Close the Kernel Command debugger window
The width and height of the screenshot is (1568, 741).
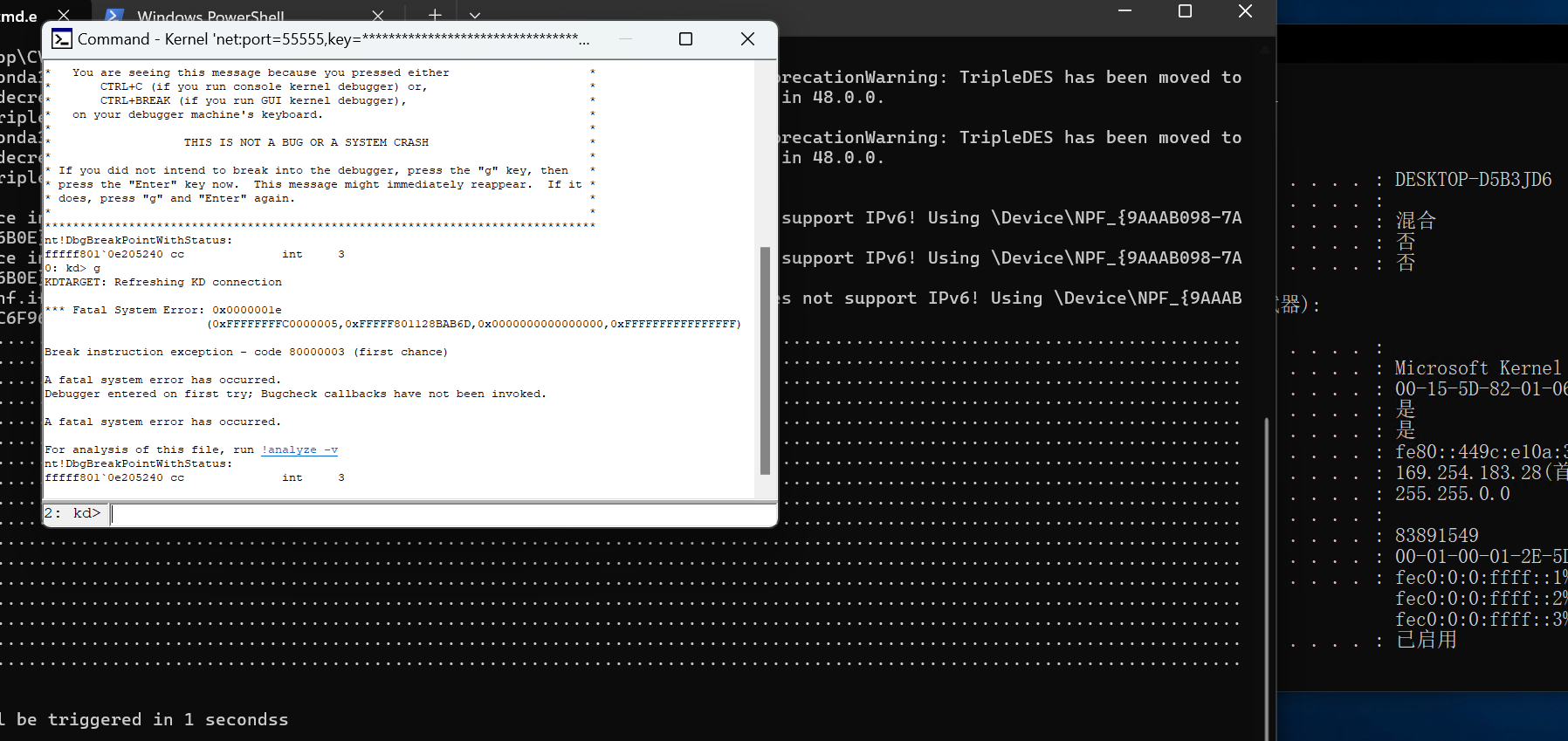pyautogui.click(x=747, y=39)
